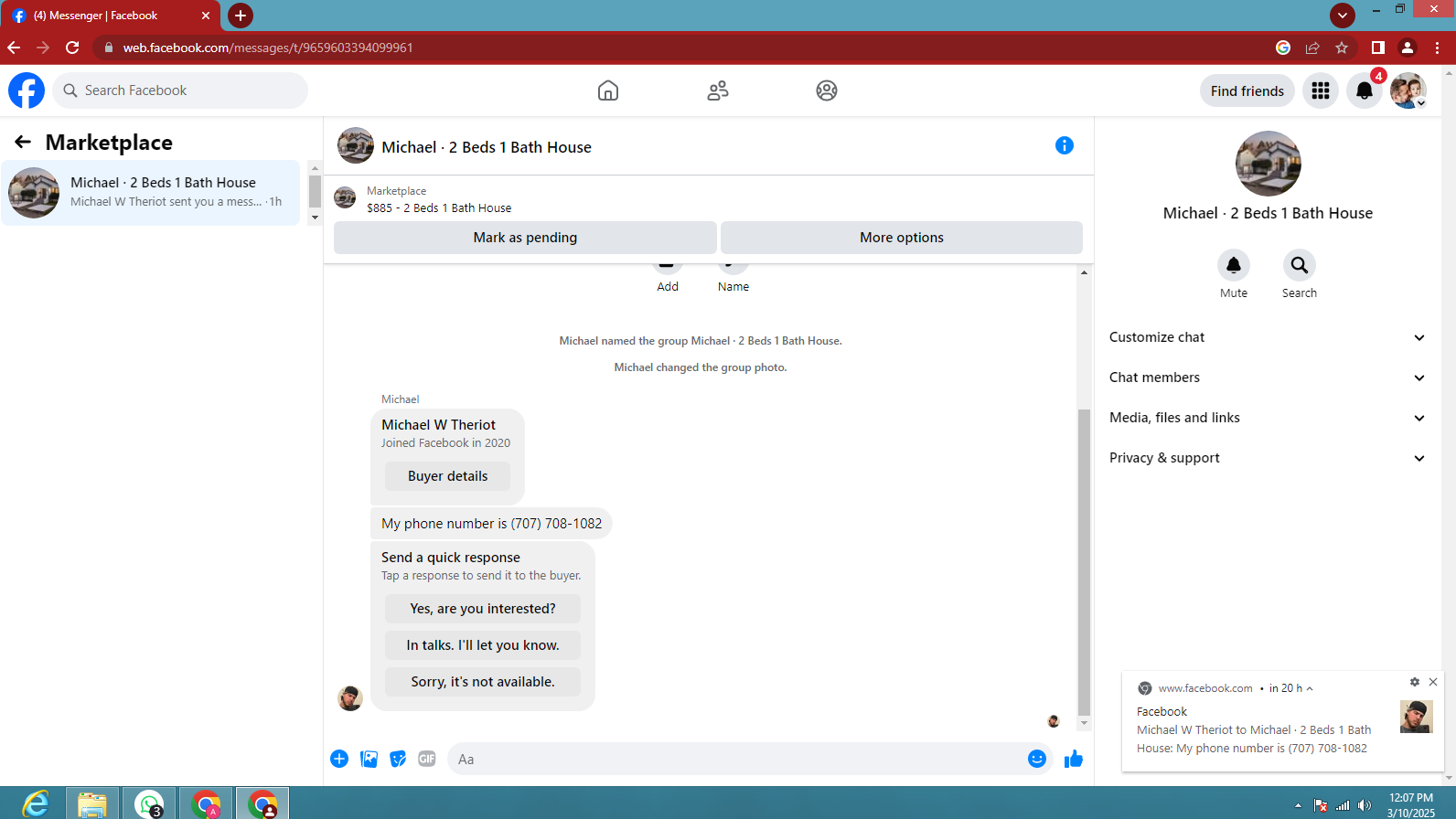Reload the page in browser toolbar
The width and height of the screenshot is (1456, 819).
click(72, 48)
